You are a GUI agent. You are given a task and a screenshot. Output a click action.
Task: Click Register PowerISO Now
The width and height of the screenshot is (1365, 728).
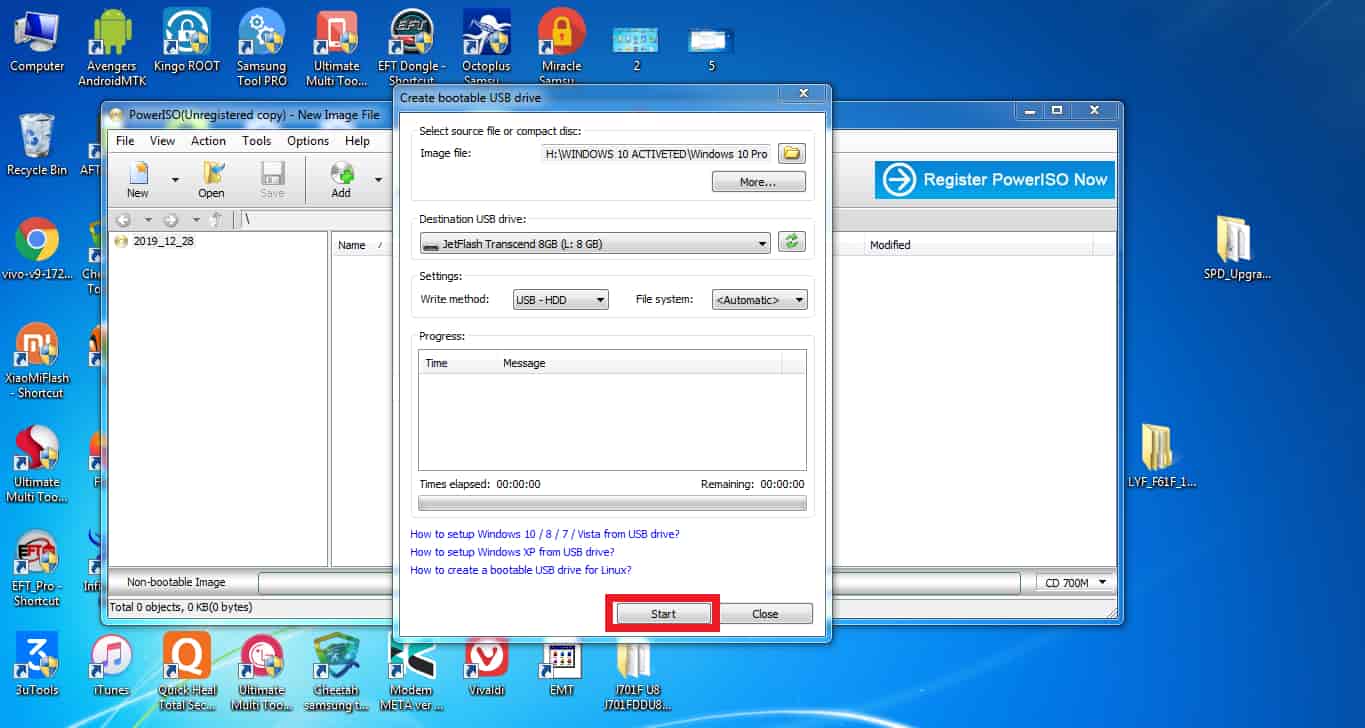993,180
